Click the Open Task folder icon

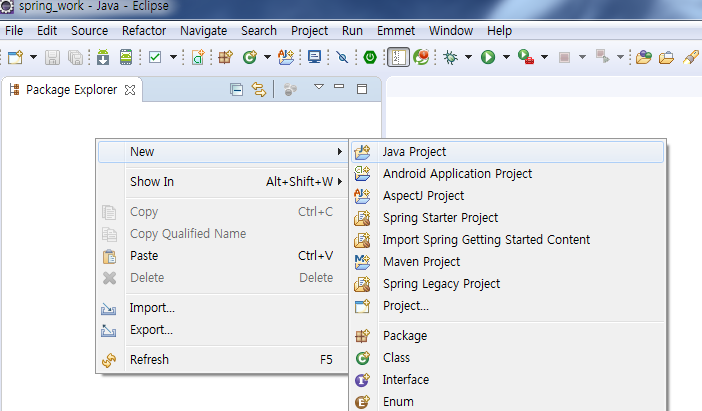(x=666, y=57)
